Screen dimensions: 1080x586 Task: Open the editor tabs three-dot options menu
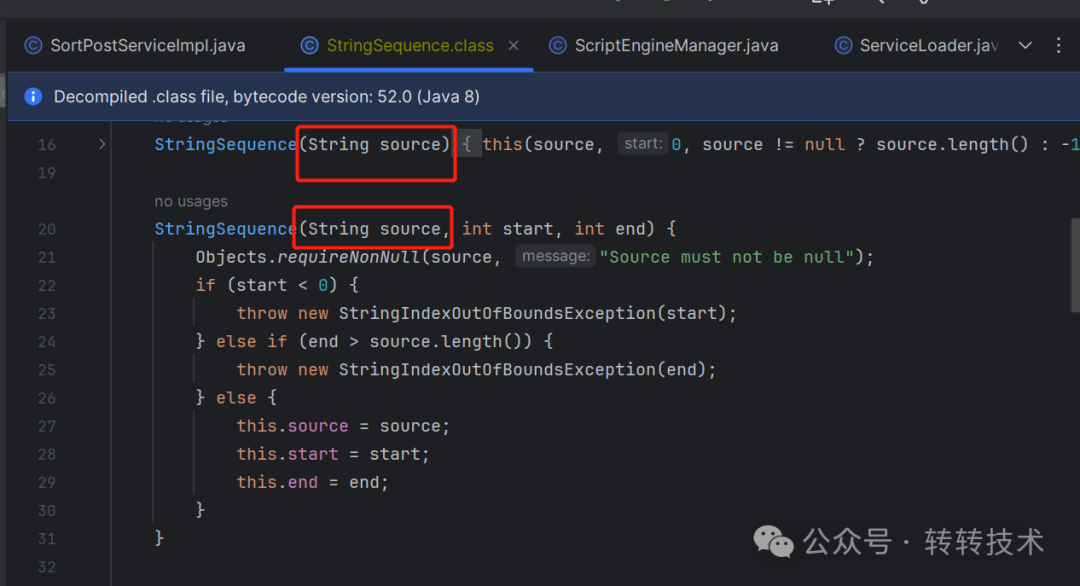[x=1059, y=45]
